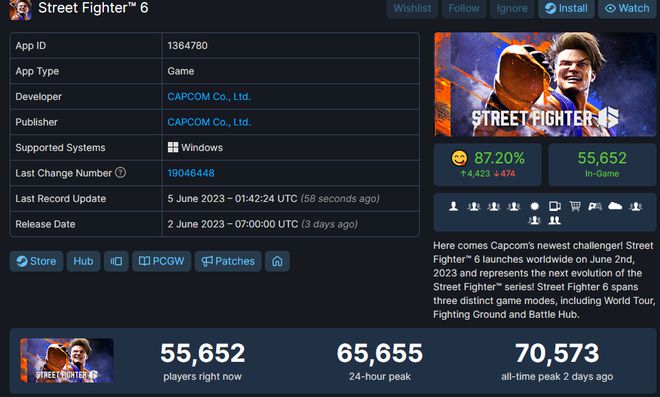The height and width of the screenshot is (397, 660).
Task: Click the in-app purchases cart icon
Action: (x=575, y=206)
